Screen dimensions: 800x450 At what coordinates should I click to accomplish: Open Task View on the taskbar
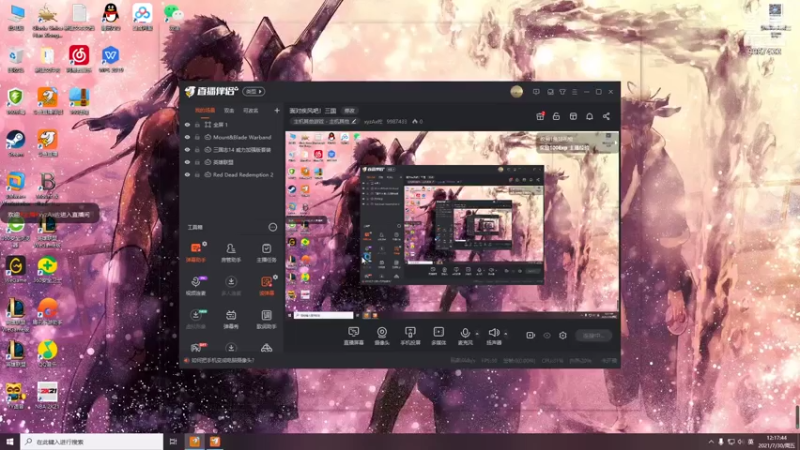(173, 441)
